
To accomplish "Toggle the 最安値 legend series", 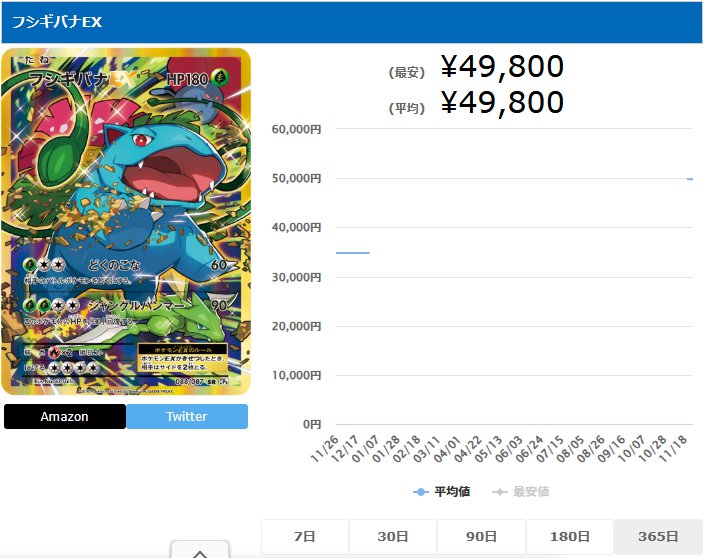I will [x=520, y=492].
